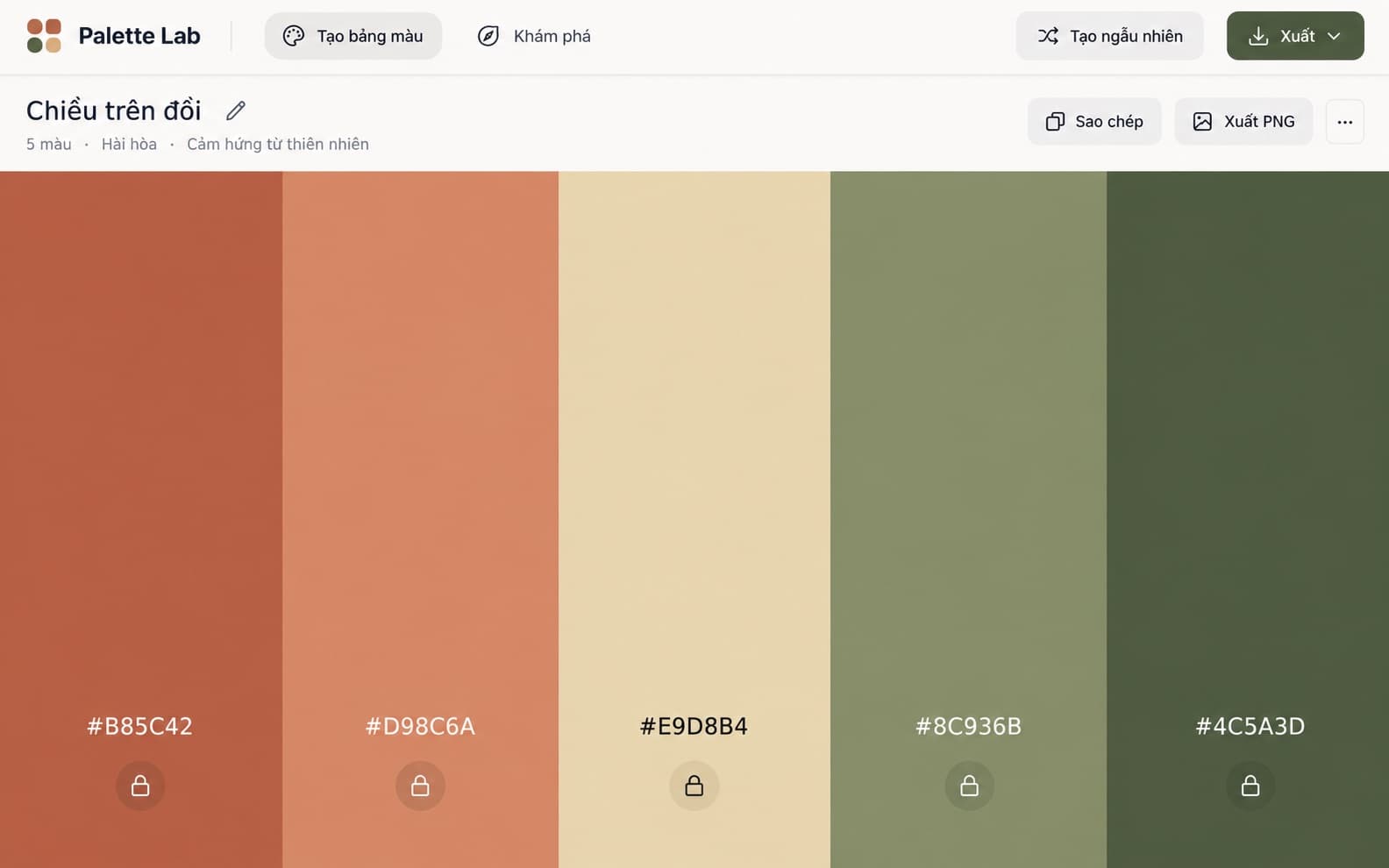1389x868 pixels.
Task: Click the copy icon in Sao chép
Action: 1055,122
